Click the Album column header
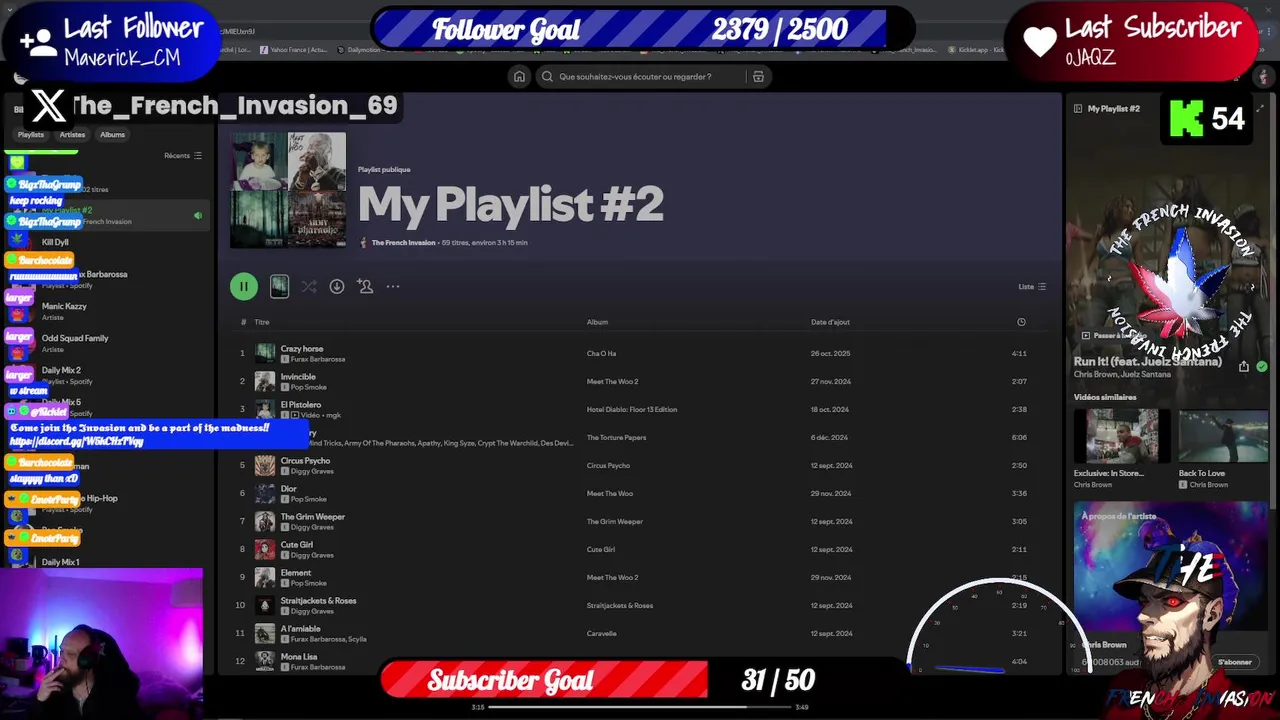Viewport: 1280px width, 720px height. (x=597, y=322)
